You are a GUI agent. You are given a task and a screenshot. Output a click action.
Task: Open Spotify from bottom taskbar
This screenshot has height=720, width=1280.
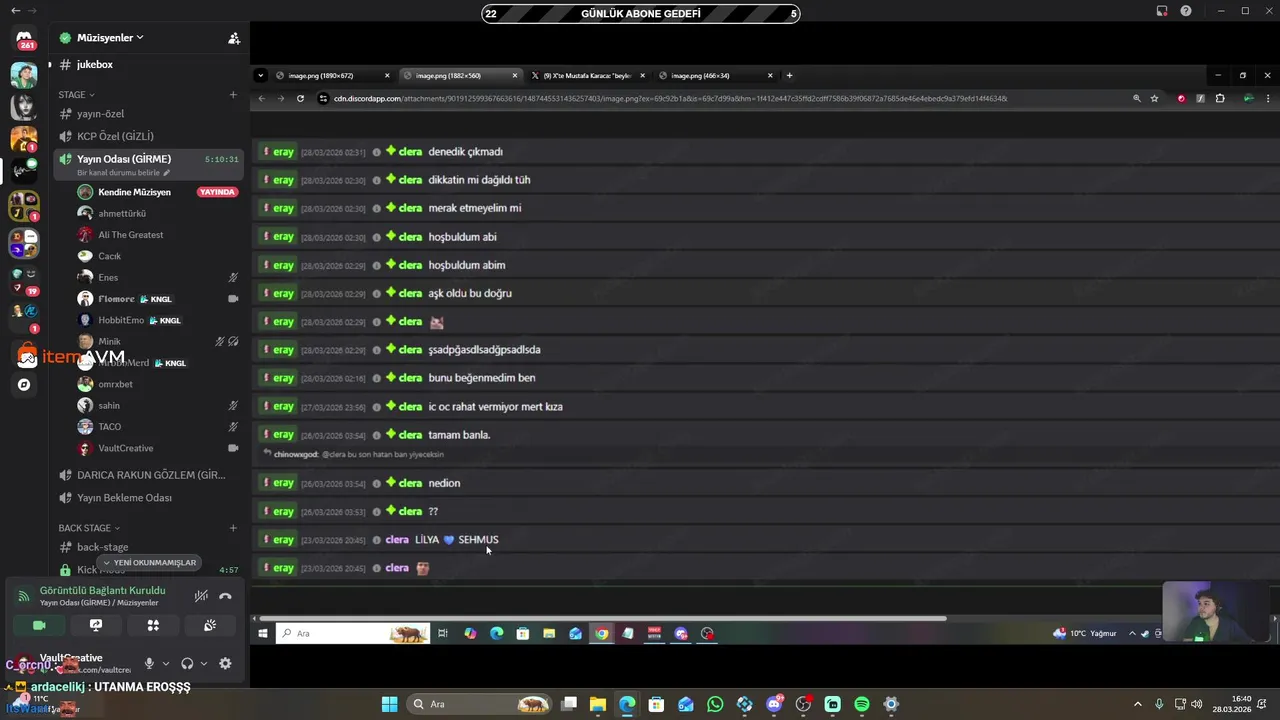[x=862, y=704]
